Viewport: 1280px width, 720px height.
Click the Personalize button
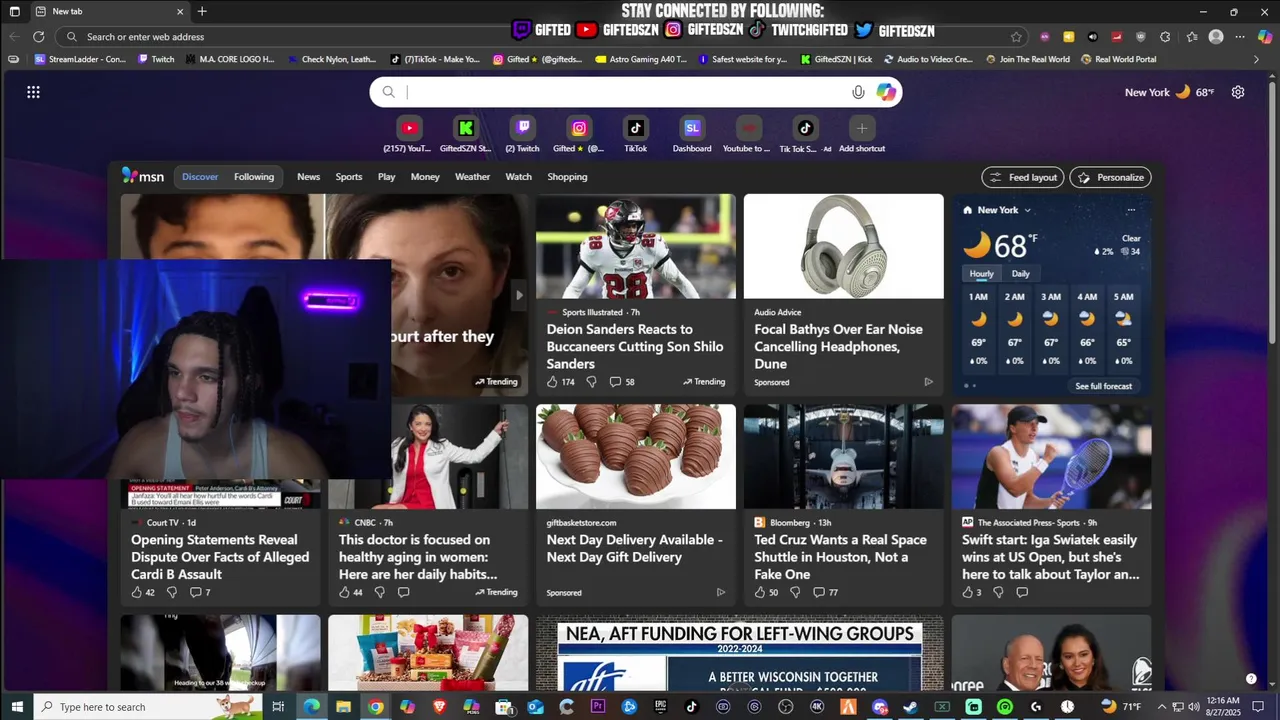(x=1110, y=177)
